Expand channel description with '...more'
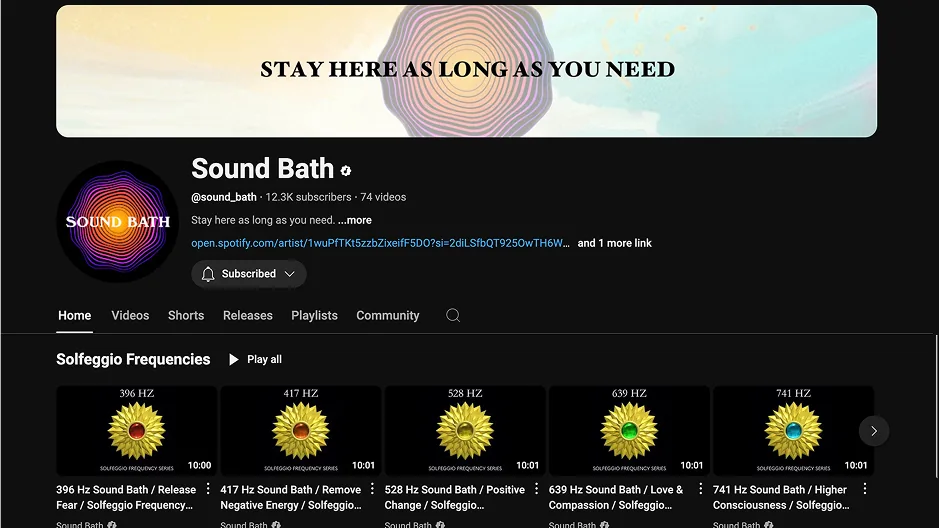Screen dimensions: 939x528 [x=355, y=220]
